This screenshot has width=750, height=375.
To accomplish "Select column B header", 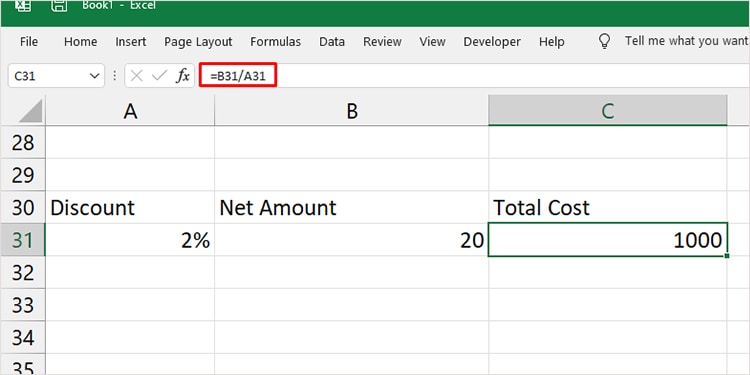I will (352, 111).
